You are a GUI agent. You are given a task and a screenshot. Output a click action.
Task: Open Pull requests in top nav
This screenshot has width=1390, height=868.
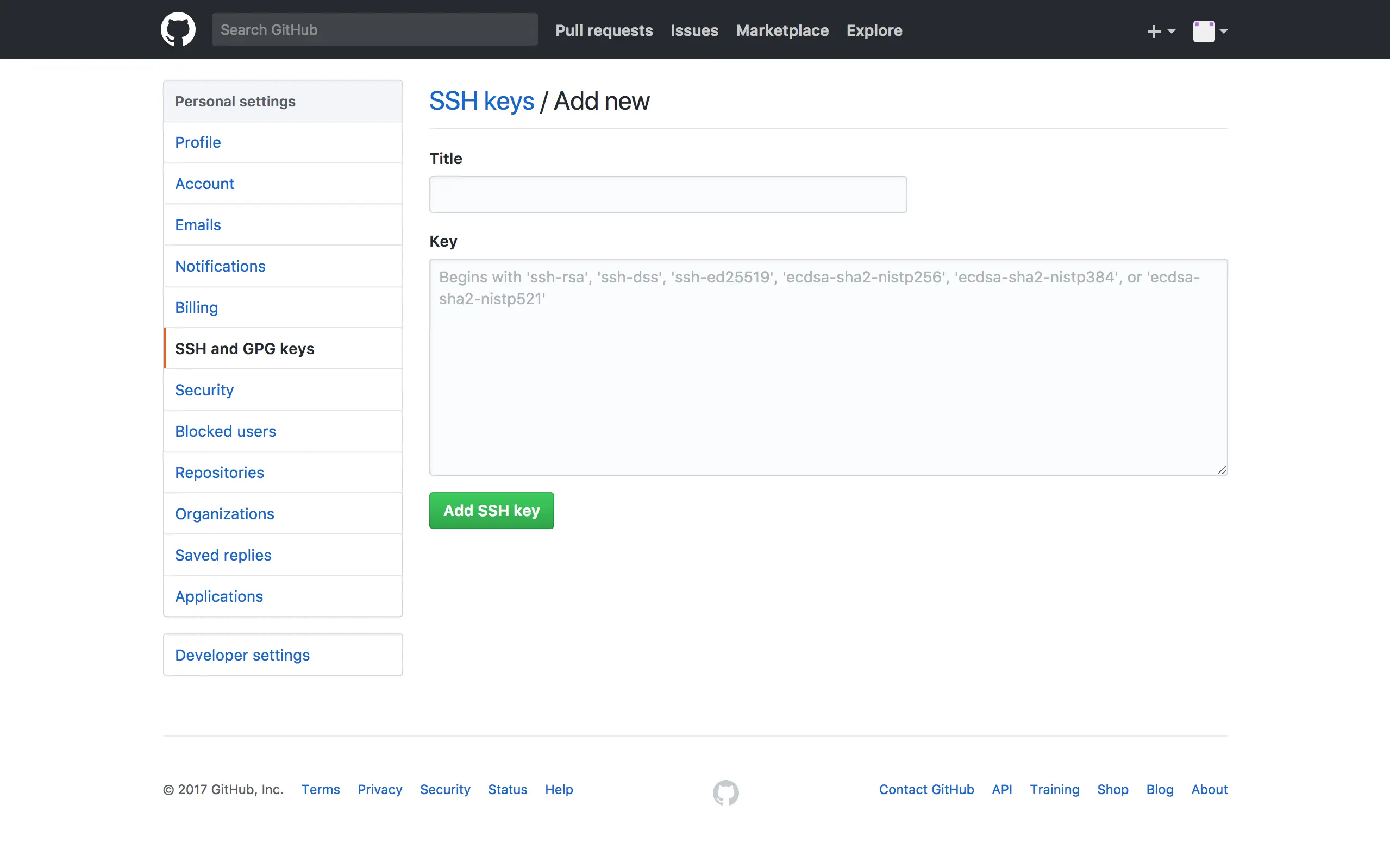point(604,30)
